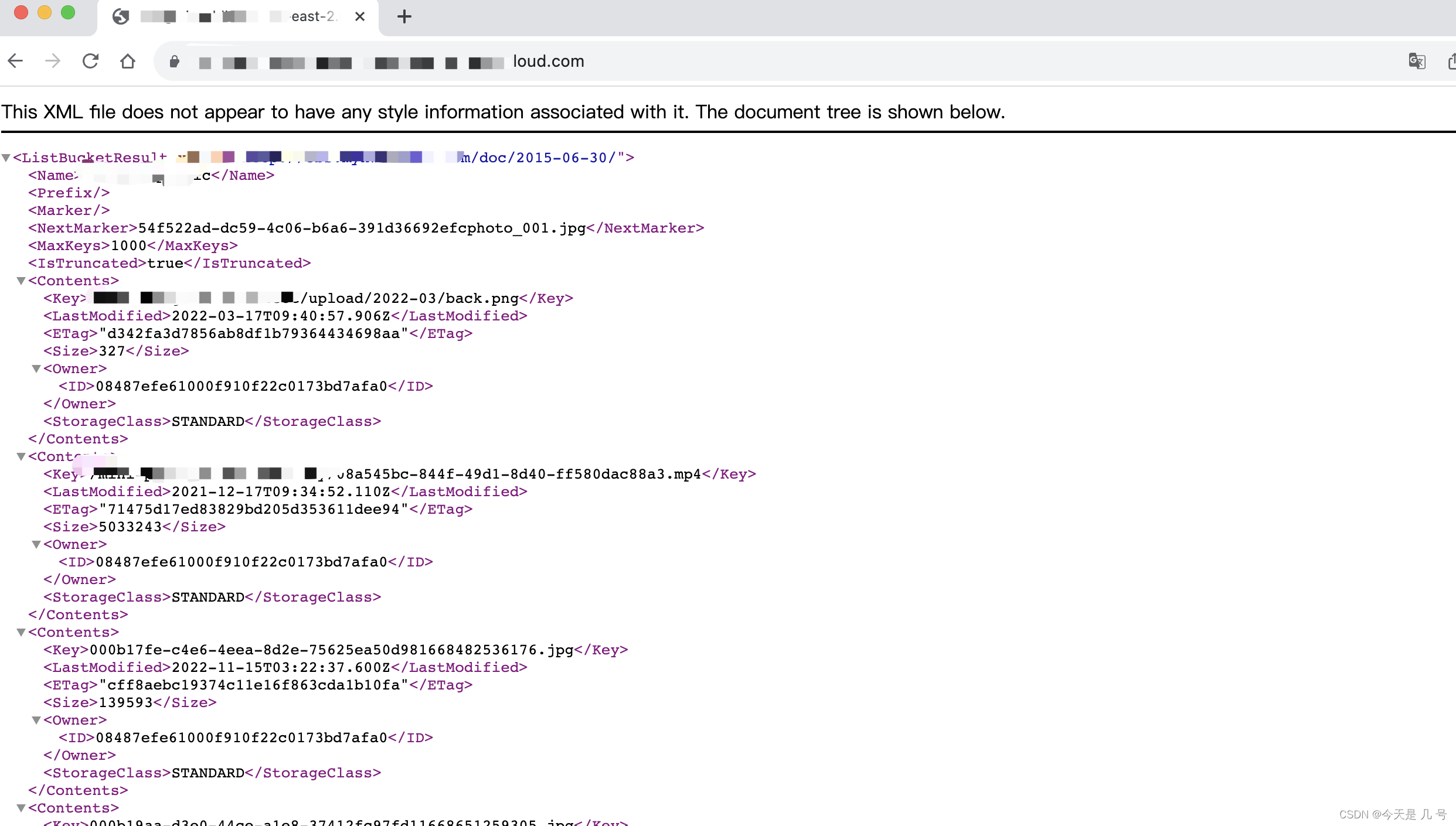Image resolution: width=1456 pixels, height=826 pixels.
Task: Close the east-2 browser tab
Action: pyautogui.click(x=360, y=16)
